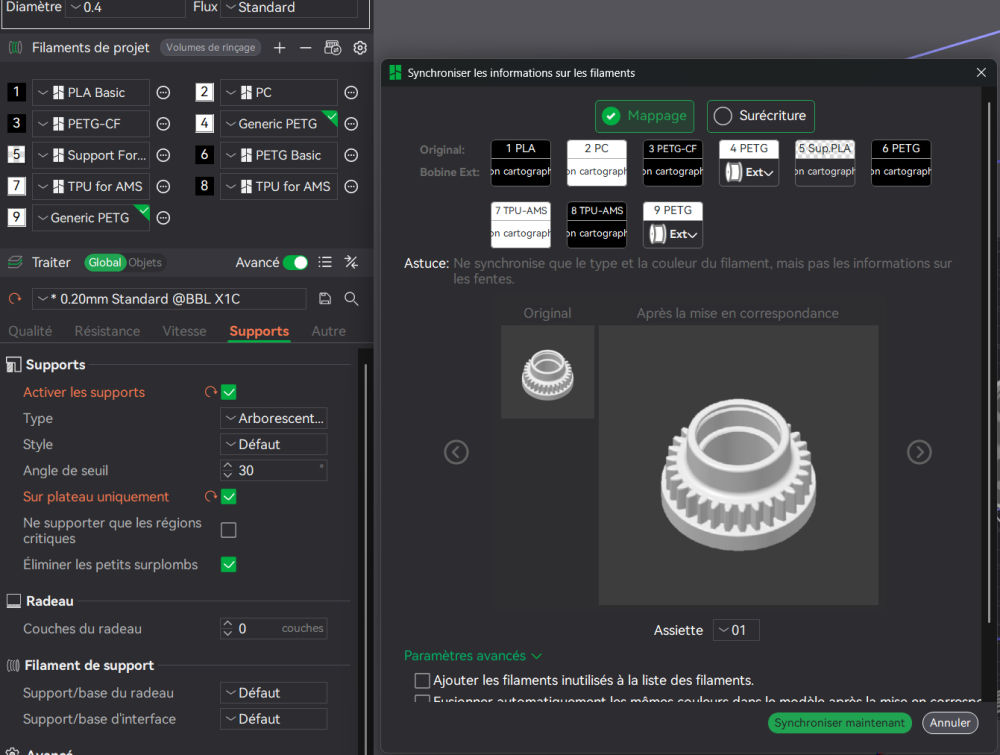Save the 0.20mm Standard process preset

coord(325,298)
